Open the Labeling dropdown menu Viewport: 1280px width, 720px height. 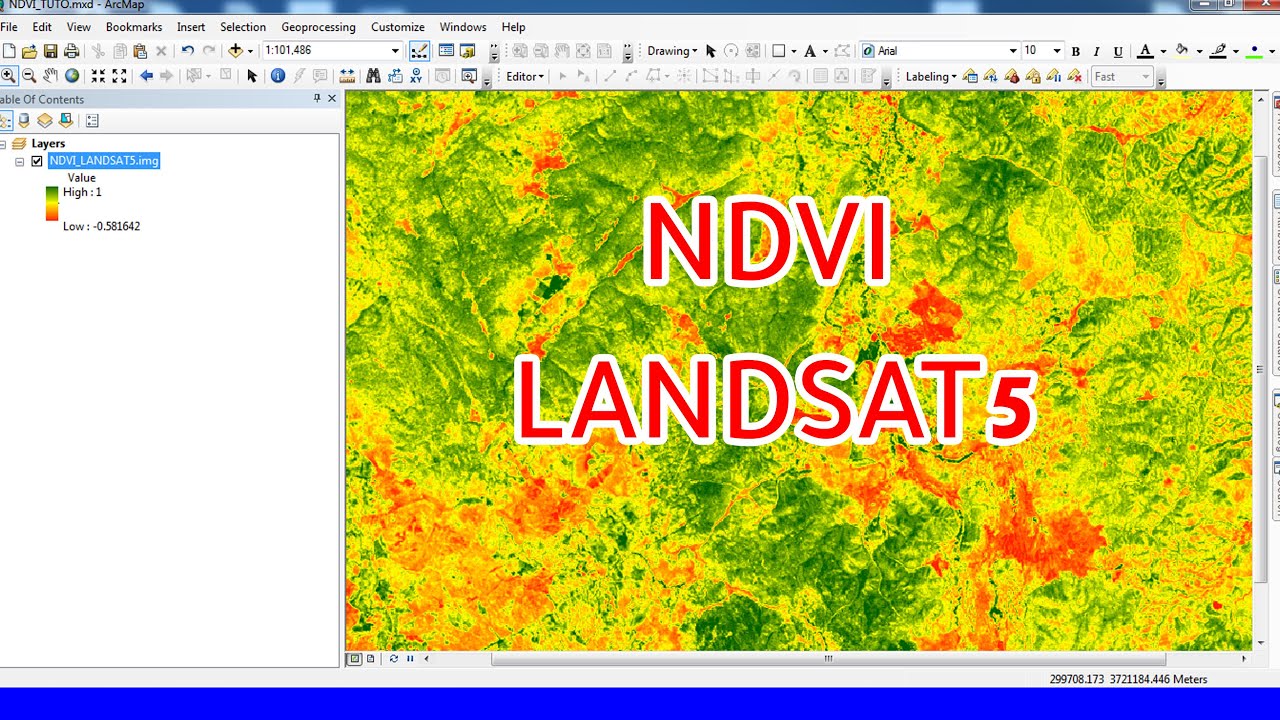(931, 76)
